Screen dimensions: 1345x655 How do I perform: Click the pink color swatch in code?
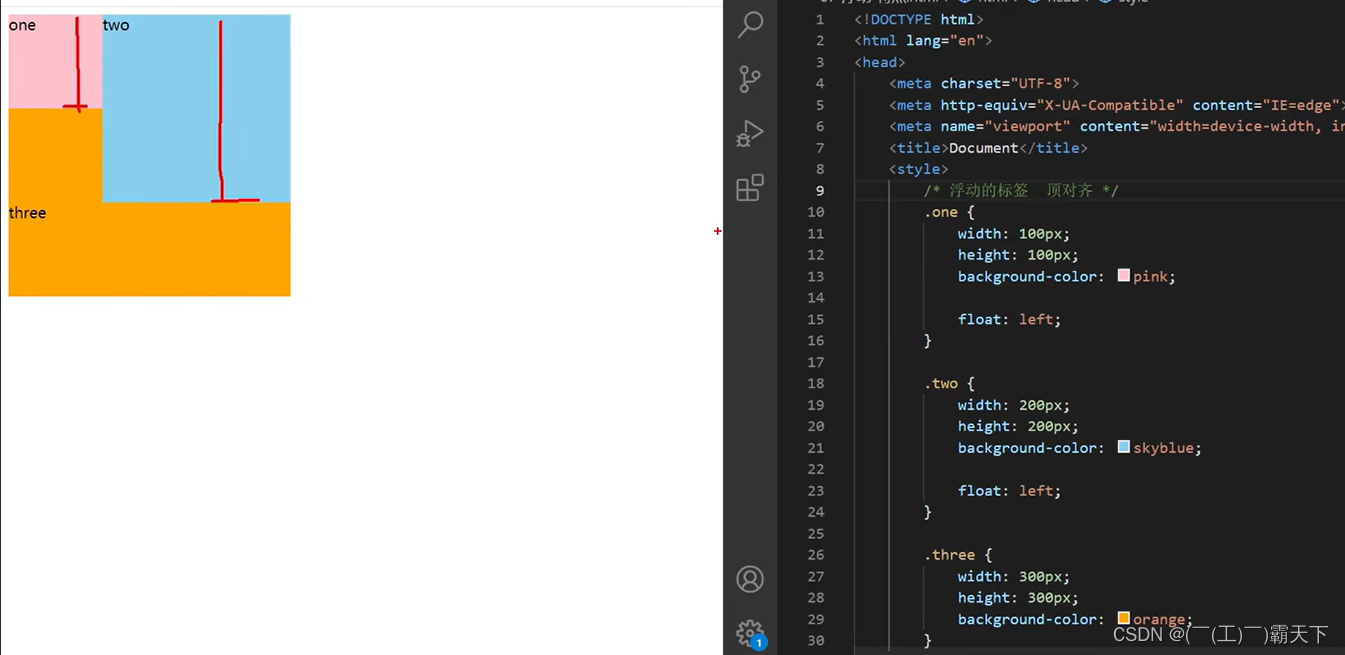(1124, 275)
